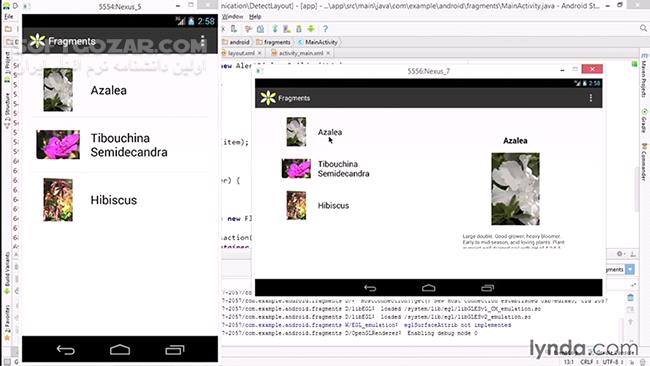Close the Nexus 7 emulator window
Screen dimensions: 650x366
coord(592,69)
